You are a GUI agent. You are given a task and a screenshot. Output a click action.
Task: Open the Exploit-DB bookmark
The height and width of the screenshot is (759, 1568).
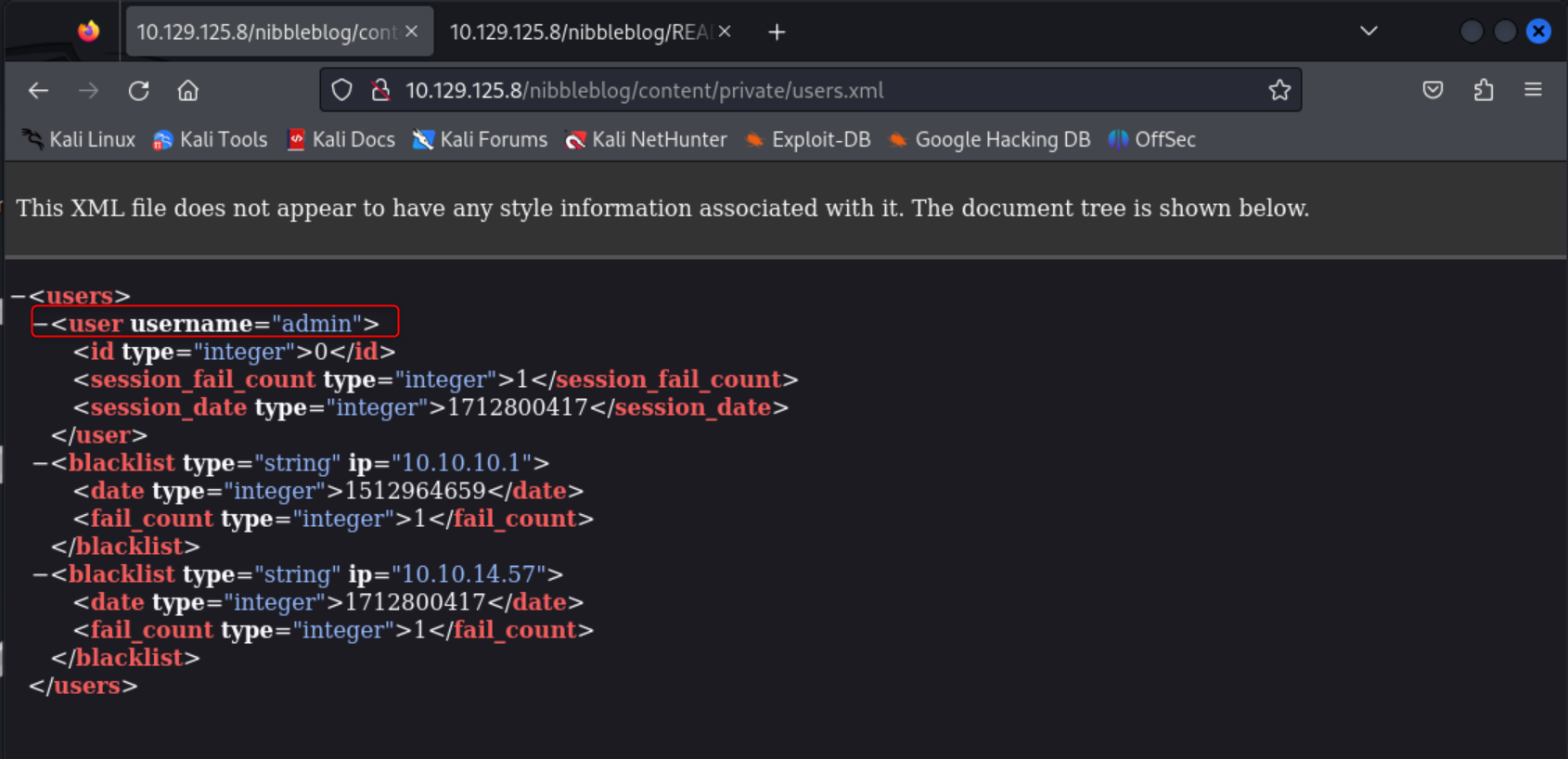(808, 139)
